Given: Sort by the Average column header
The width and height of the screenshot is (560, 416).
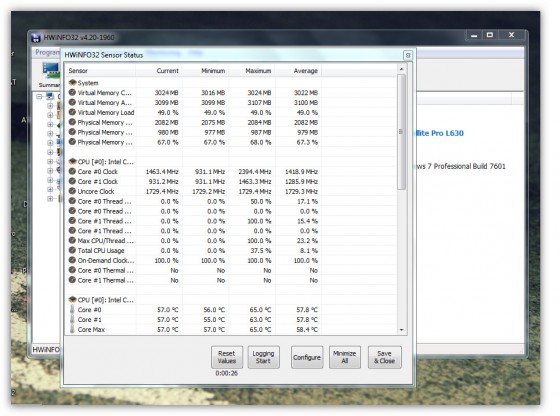Looking at the screenshot, I should [298, 71].
